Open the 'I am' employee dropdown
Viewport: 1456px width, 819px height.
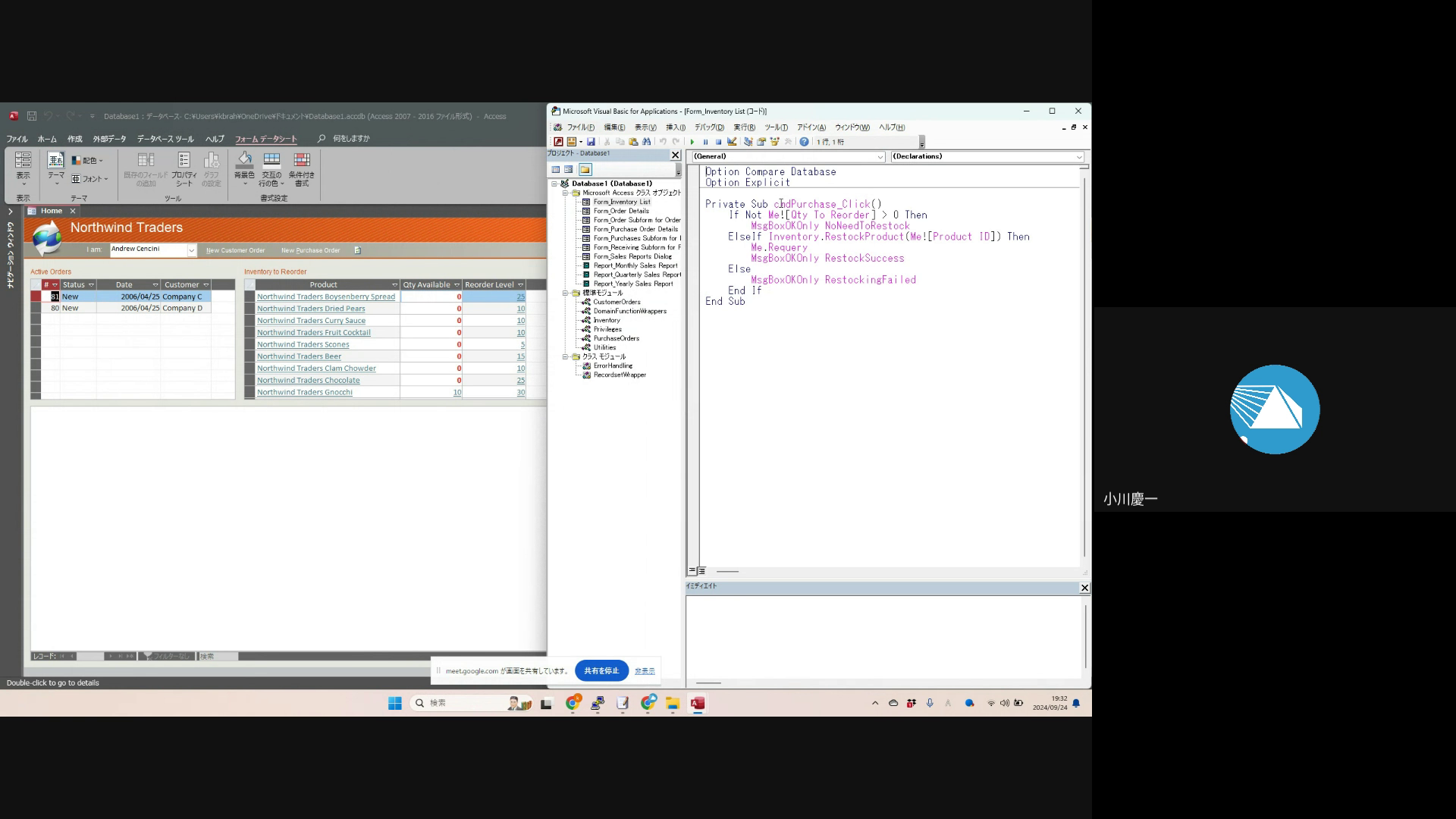click(x=191, y=249)
